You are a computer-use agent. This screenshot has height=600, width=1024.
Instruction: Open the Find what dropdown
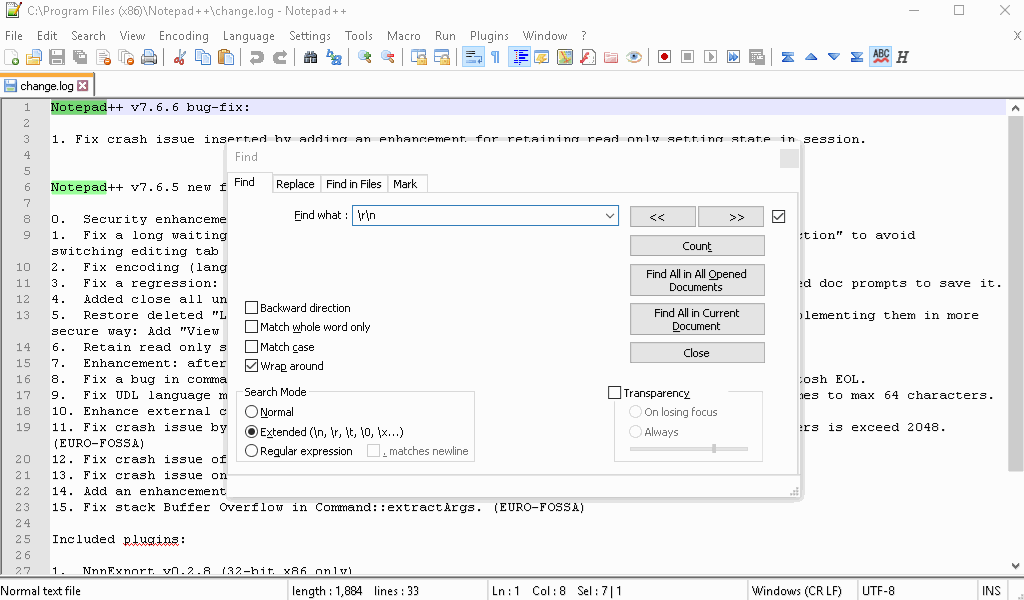coord(610,216)
